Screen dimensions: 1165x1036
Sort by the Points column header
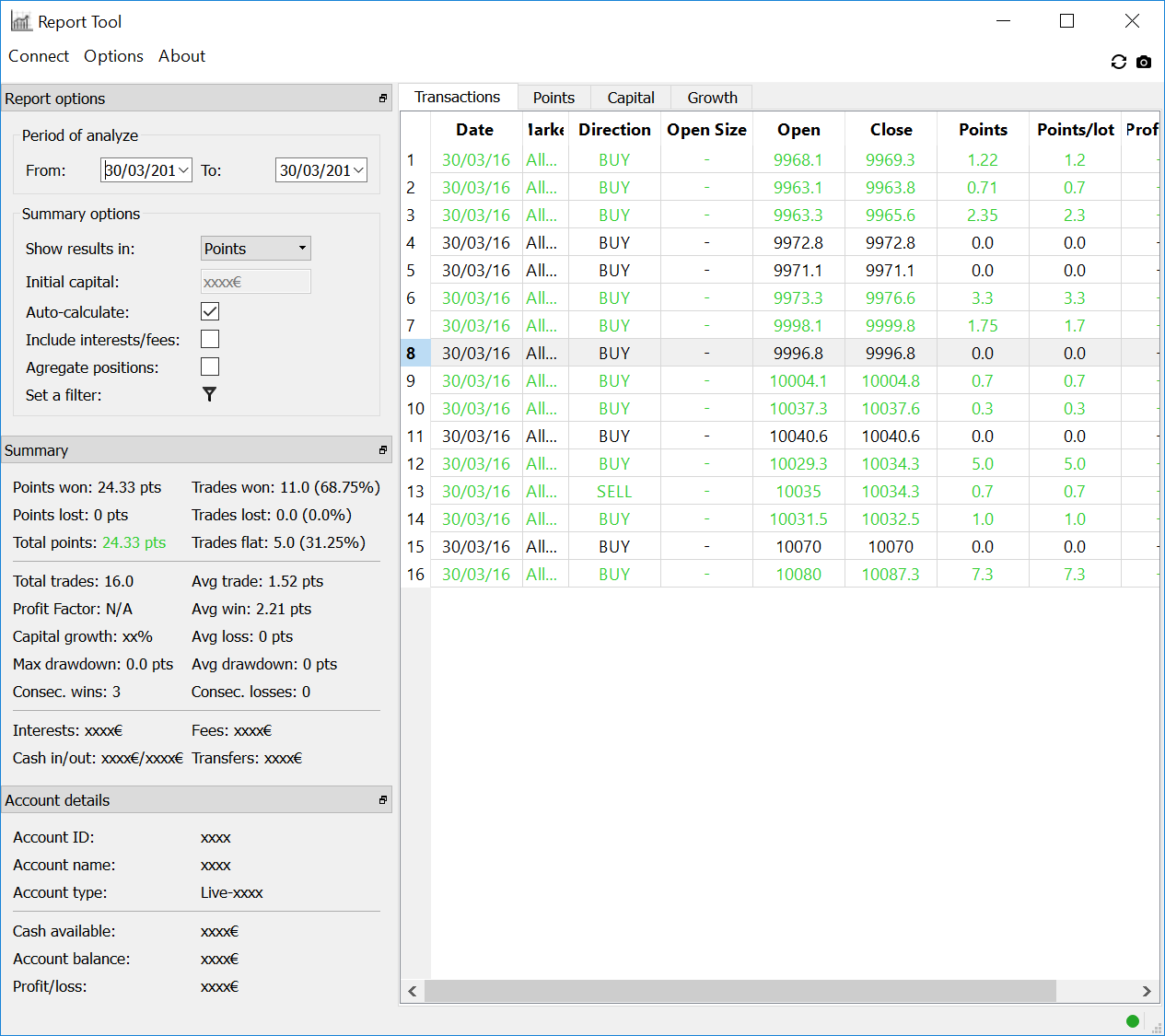[x=983, y=130]
